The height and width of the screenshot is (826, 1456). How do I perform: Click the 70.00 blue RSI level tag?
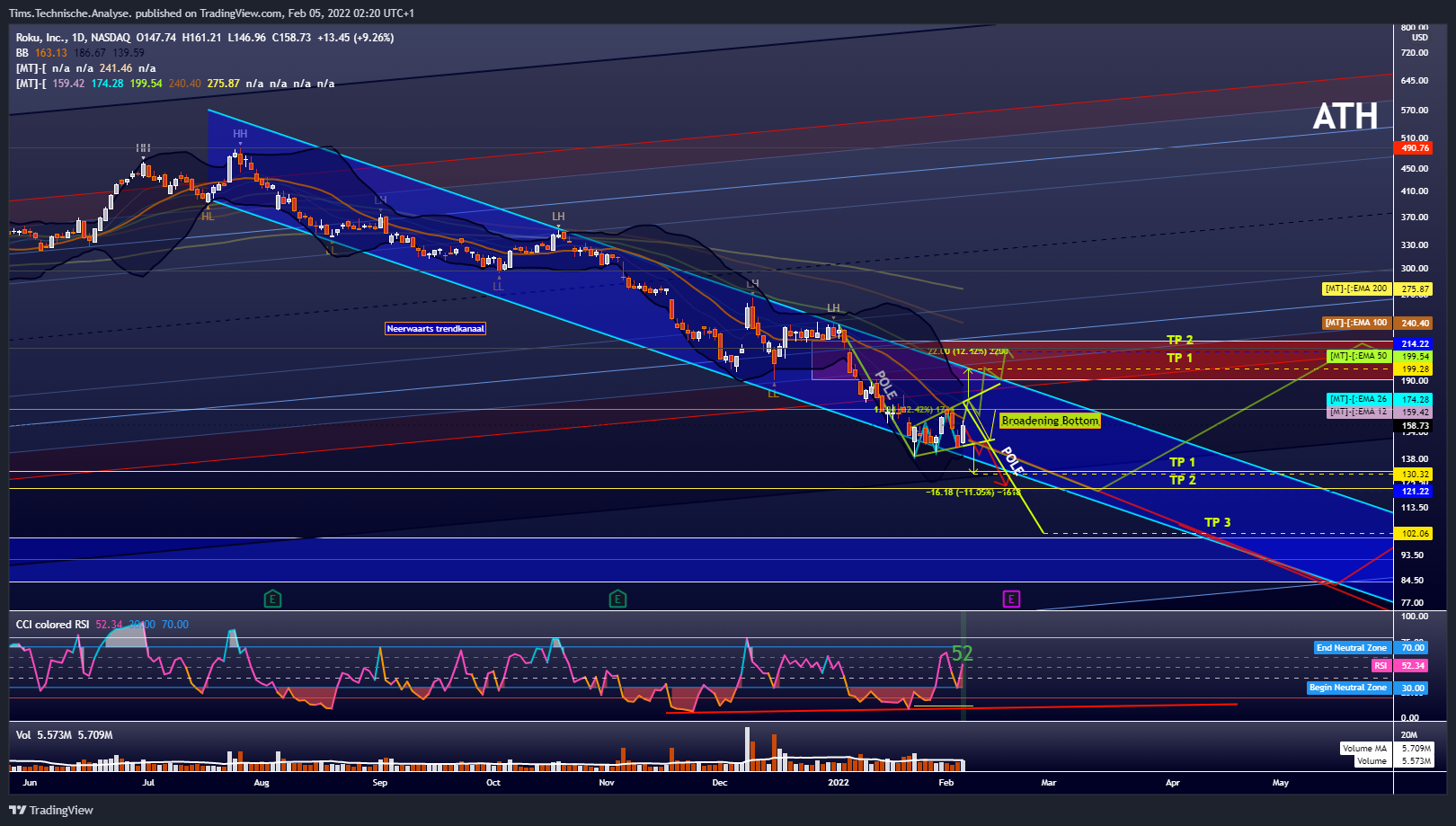click(1413, 648)
